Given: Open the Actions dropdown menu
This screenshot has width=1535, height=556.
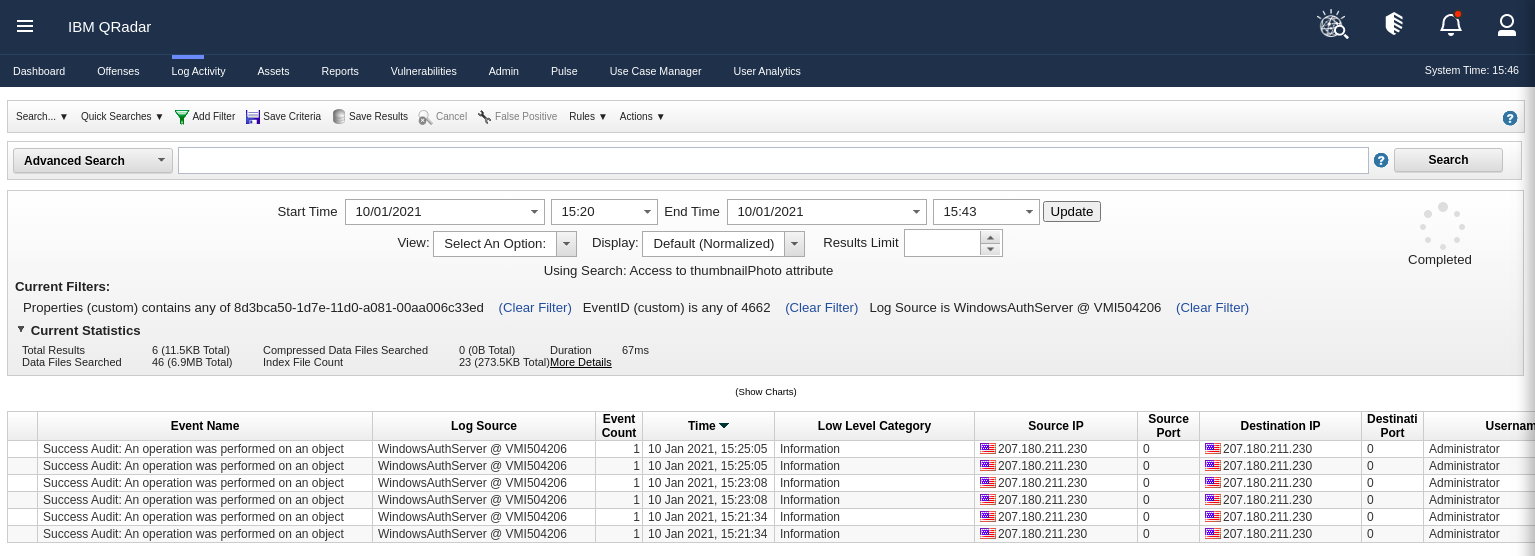Looking at the screenshot, I should click(x=642, y=117).
